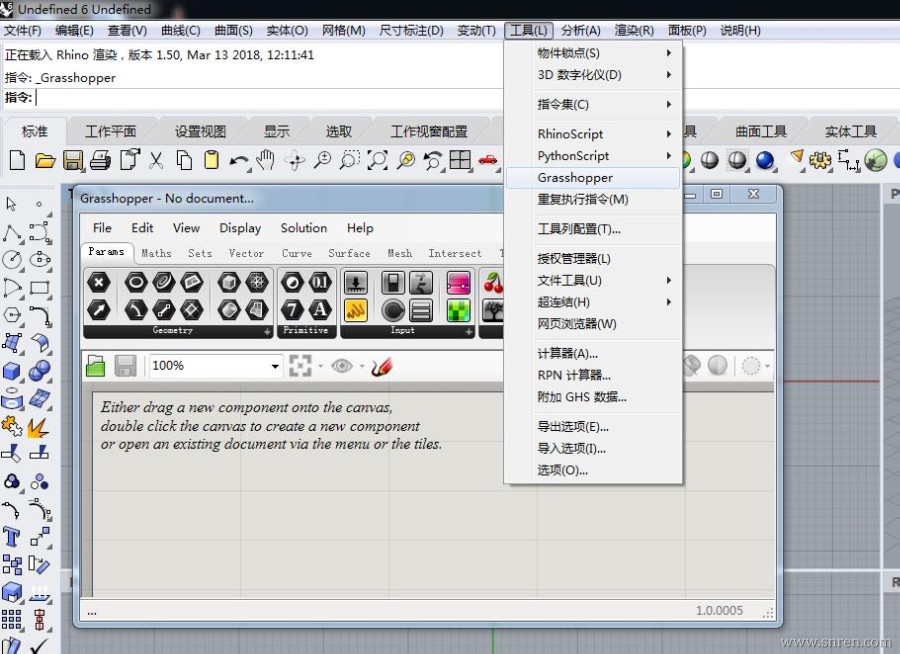The height and width of the screenshot is (654, 900).
Task: Click the Grasshopper save document icon
Action: pos(125,366)
